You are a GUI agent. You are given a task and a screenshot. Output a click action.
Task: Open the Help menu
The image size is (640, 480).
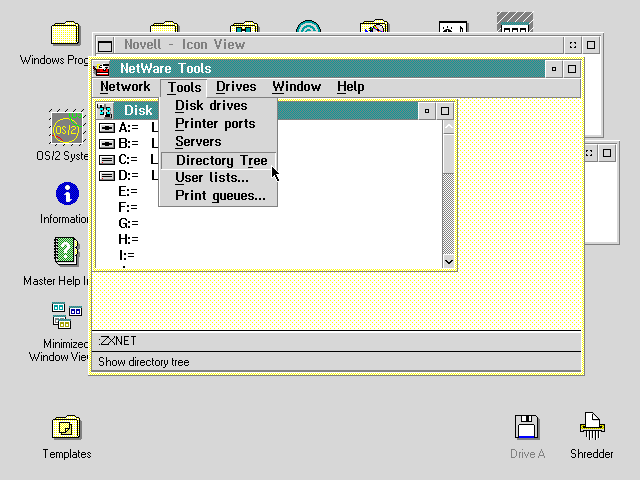351,87
